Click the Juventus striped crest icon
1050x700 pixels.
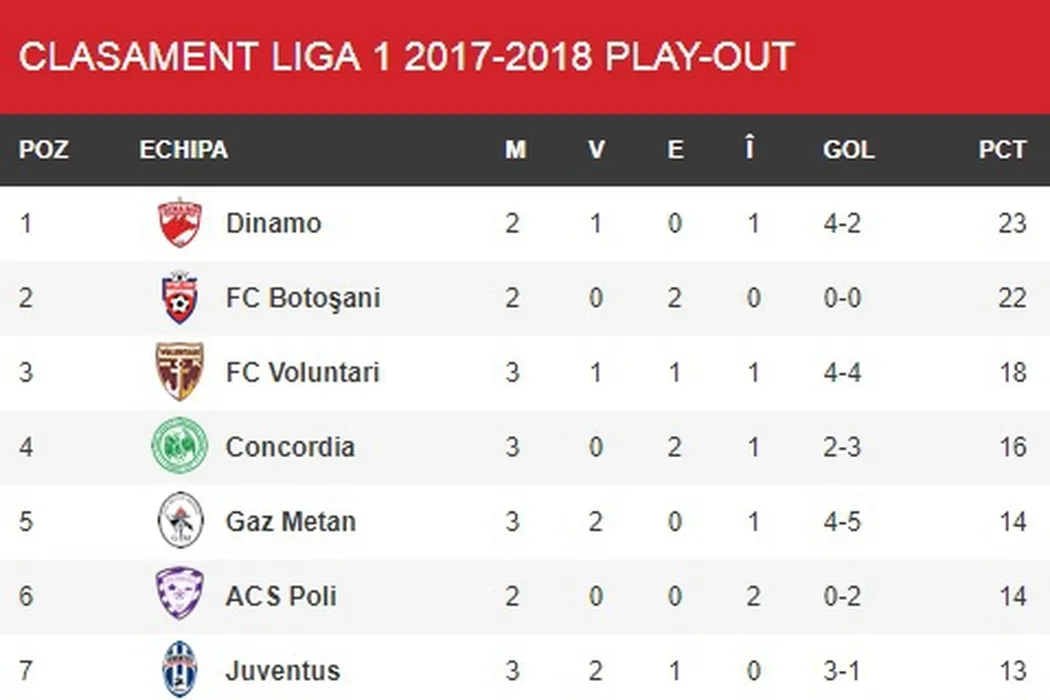click(x=180, y=669)
